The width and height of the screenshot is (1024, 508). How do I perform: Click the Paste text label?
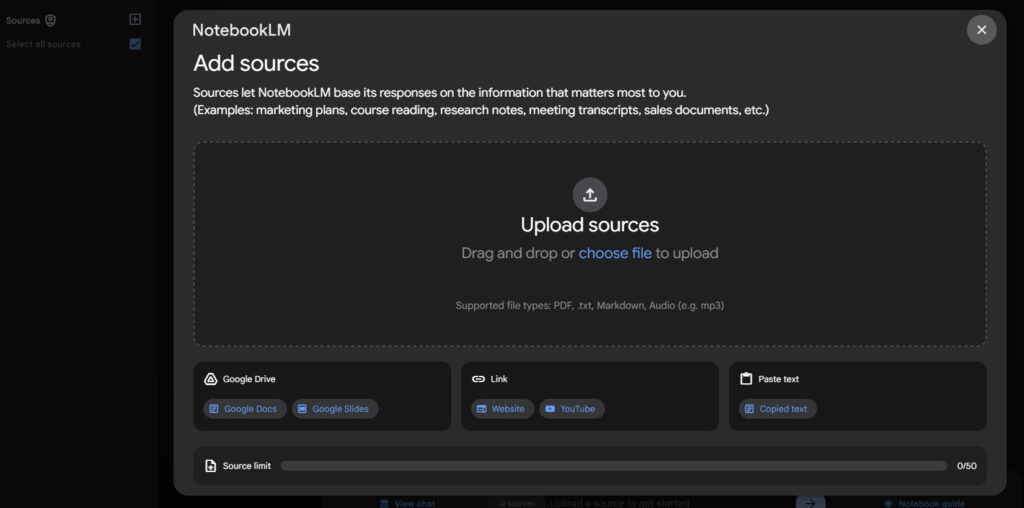point(778,379)
